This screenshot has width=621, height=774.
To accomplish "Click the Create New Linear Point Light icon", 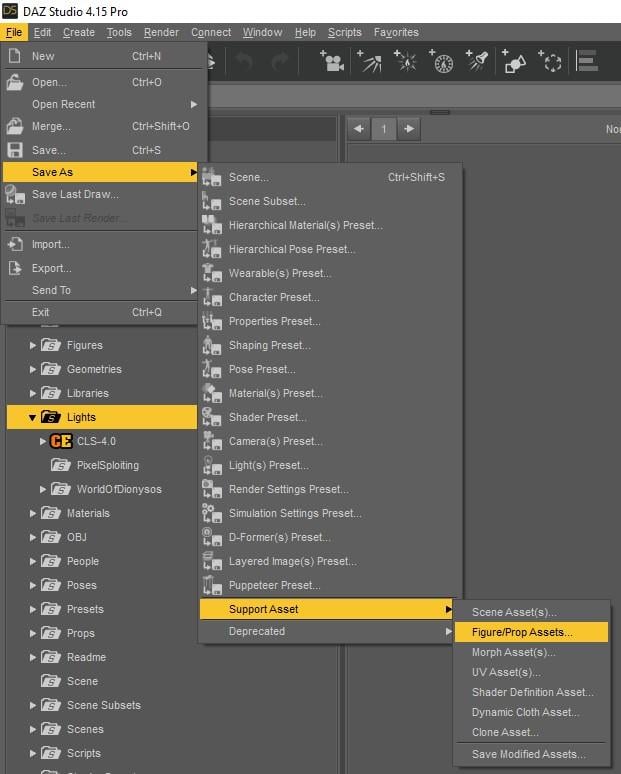I will coord(441,62).
